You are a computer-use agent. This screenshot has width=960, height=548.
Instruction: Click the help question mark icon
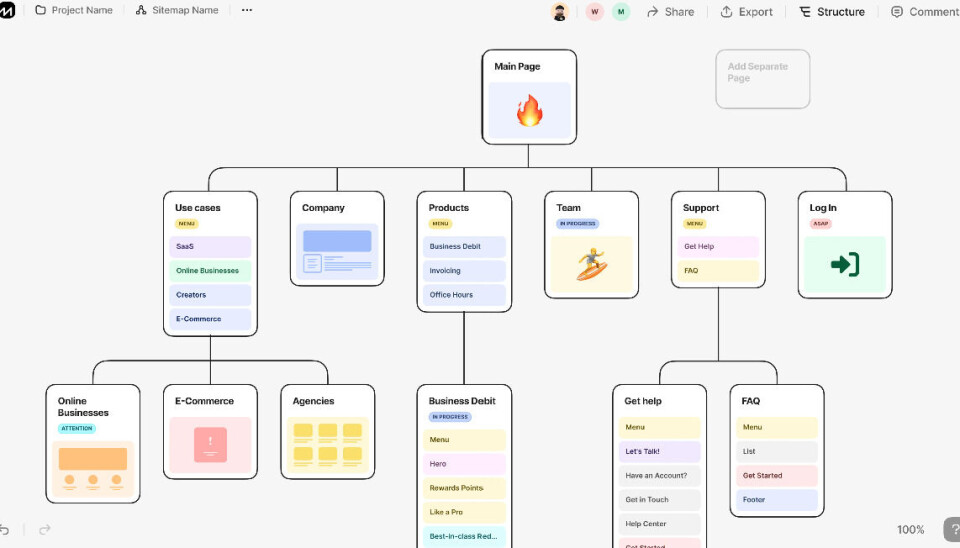(951, 529)
